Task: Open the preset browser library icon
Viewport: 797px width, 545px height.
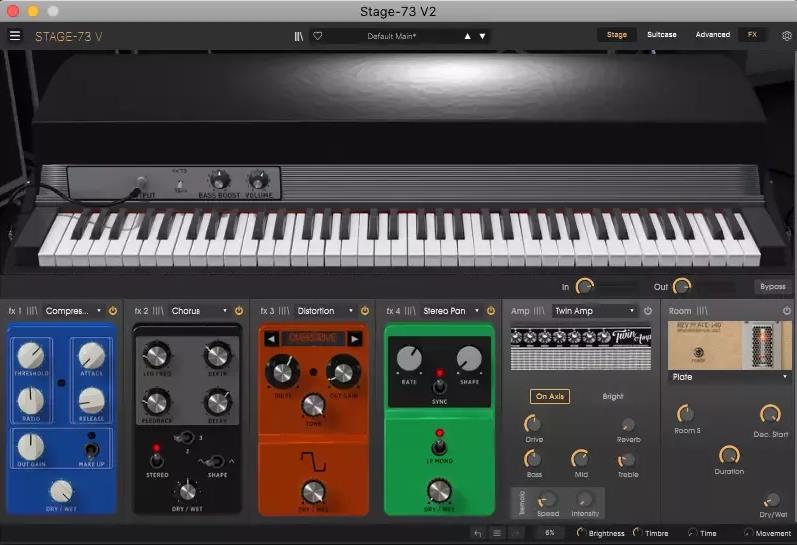Action: click(299, 36)
